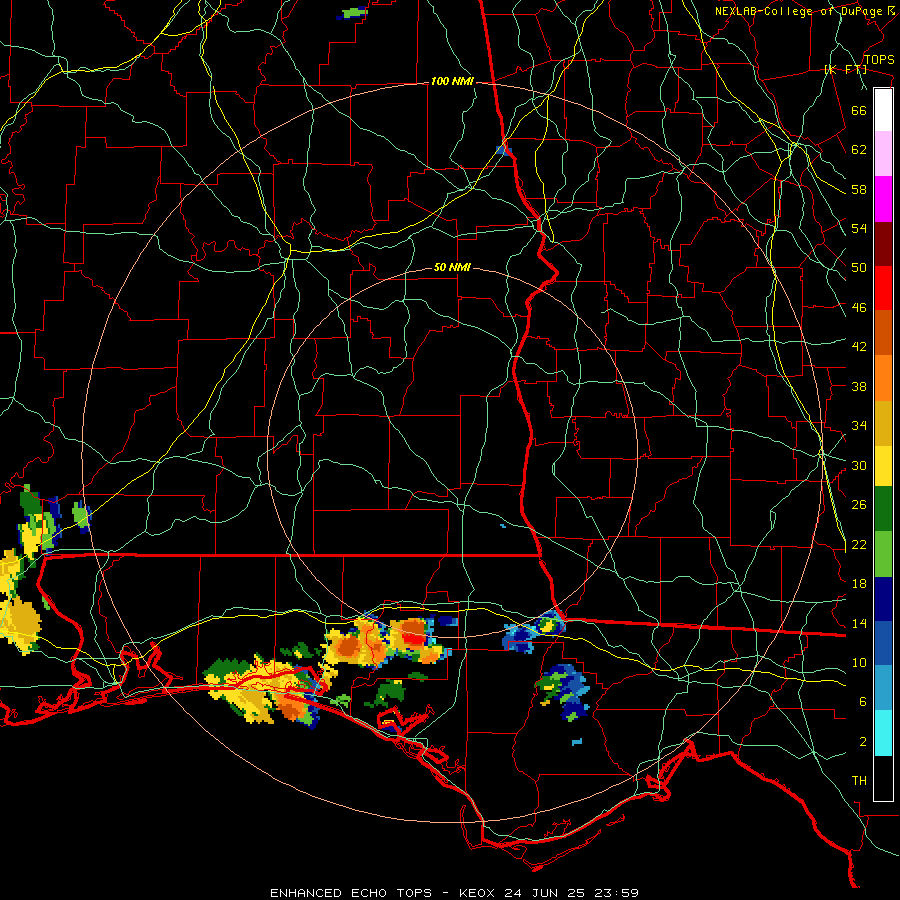This screenshot has height=900, width=900.
Task: Click the '18' legend value
Action: coord(859,584)
